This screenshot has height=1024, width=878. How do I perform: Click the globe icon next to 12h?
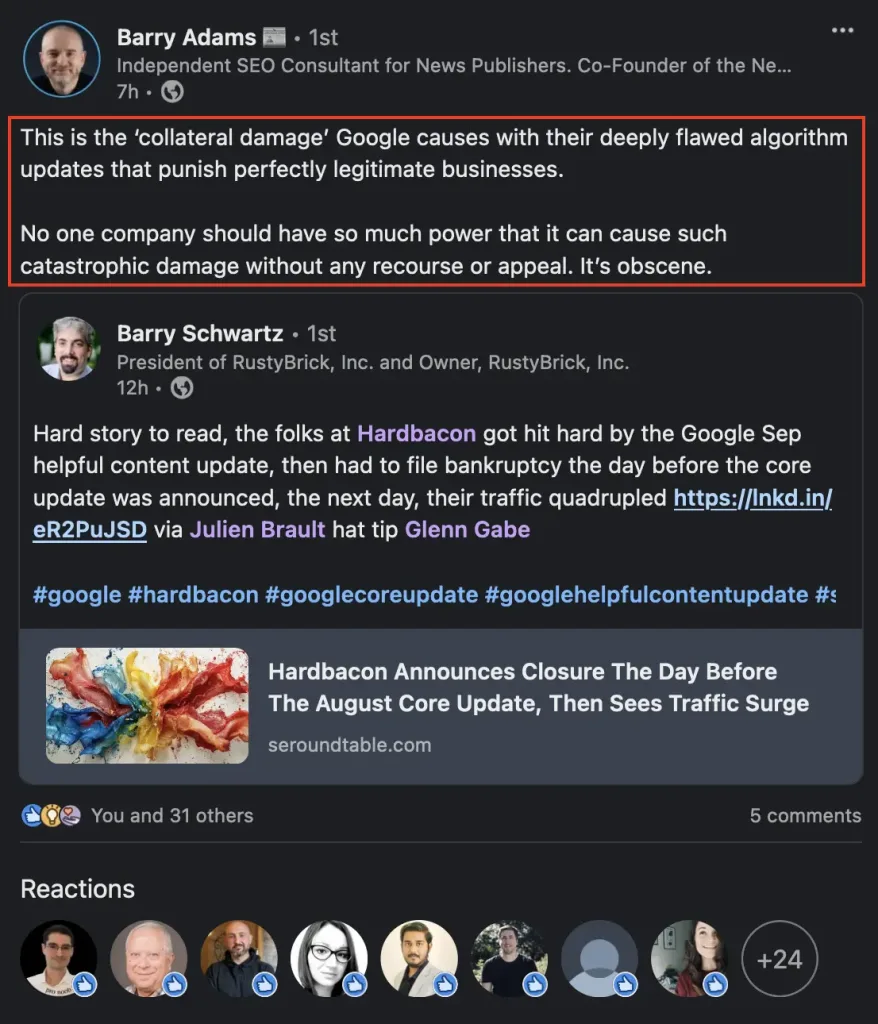(x=181, y=387)
